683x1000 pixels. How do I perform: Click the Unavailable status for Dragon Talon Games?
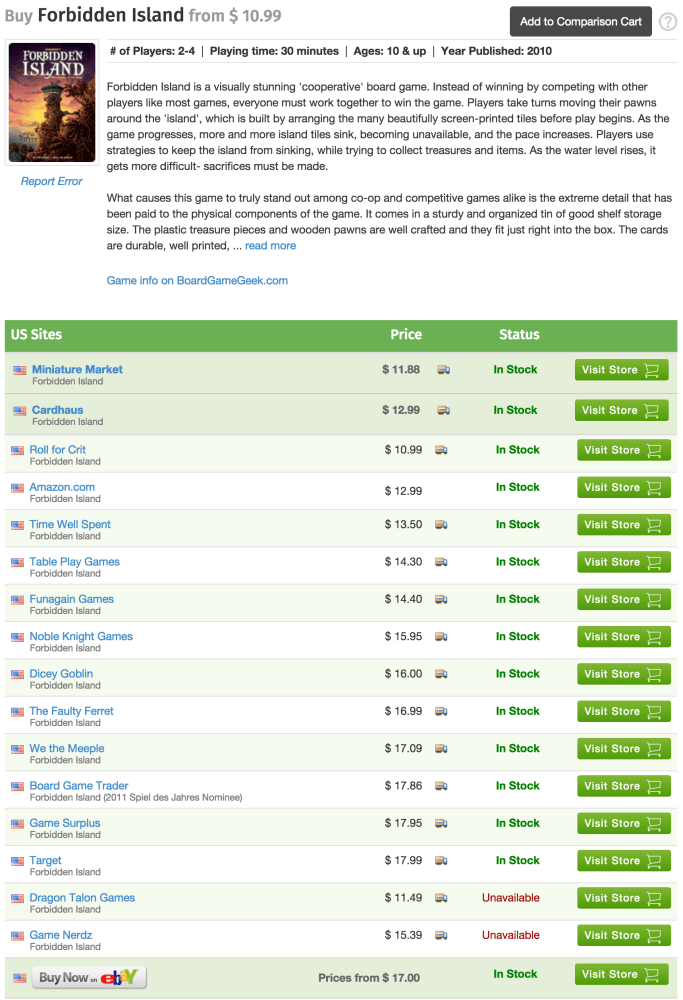[511, 898]
